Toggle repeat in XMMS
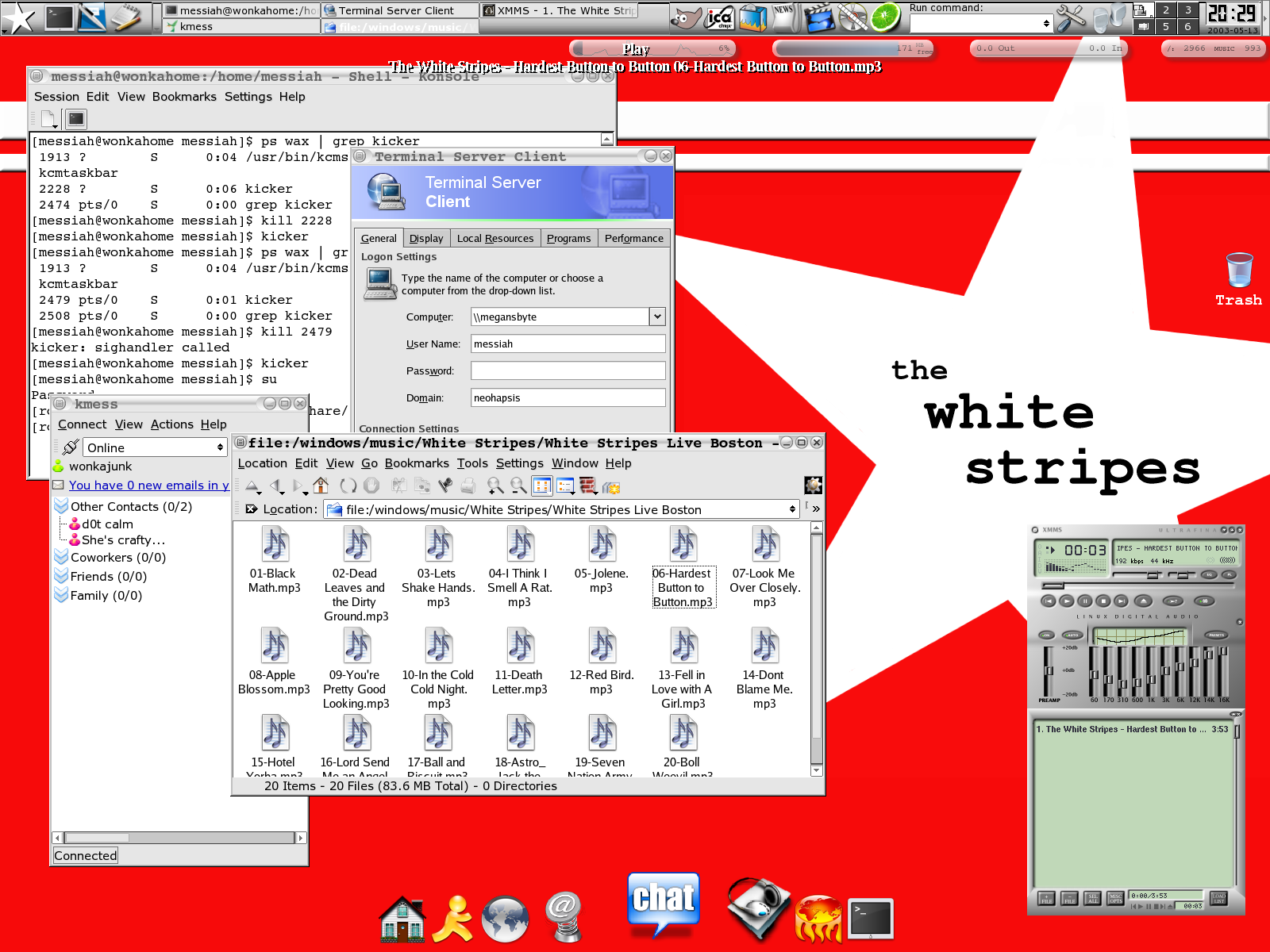Screen dimensions: 1270x952 (1204, 601)
